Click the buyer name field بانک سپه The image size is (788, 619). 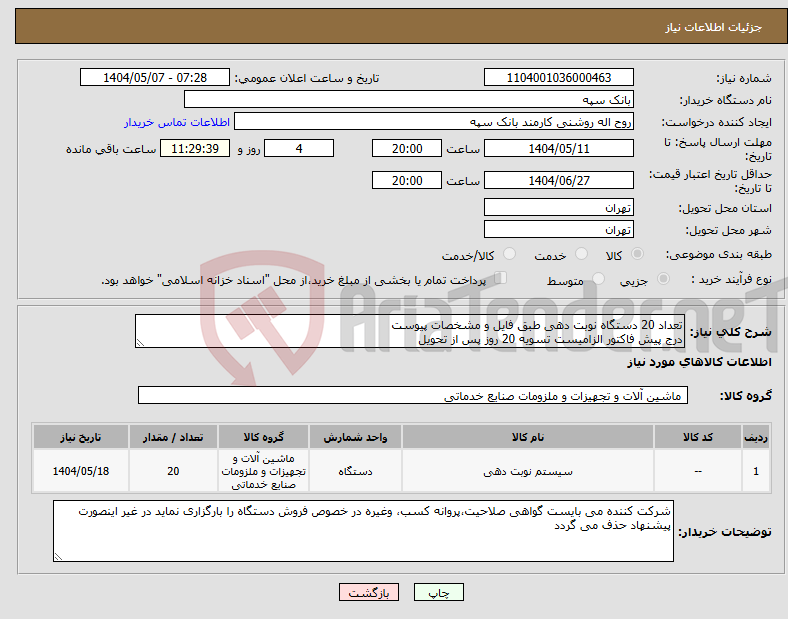click(409, 99)
